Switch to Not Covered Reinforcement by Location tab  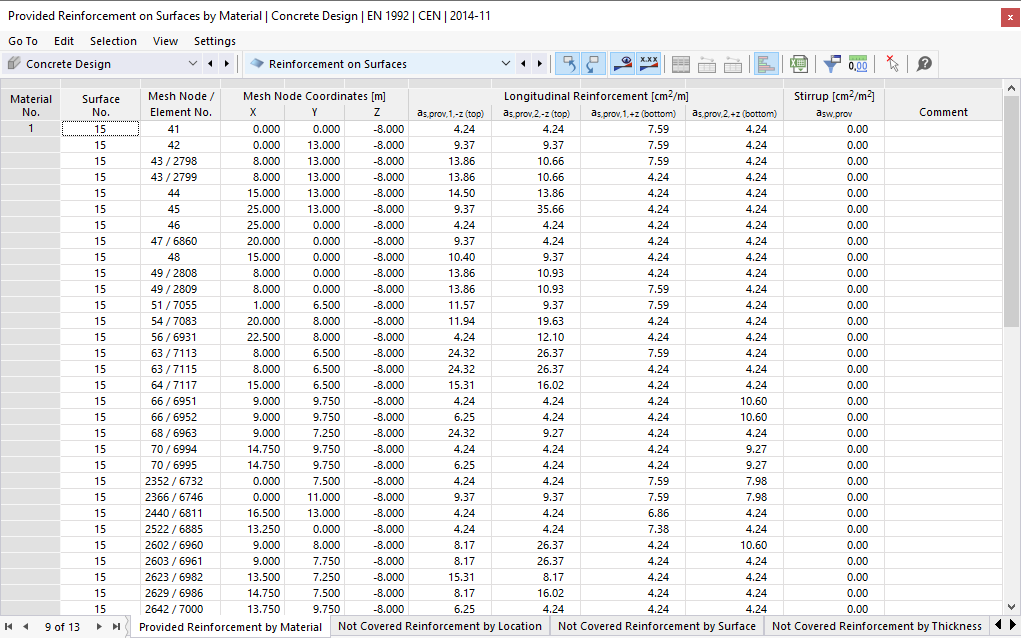[x=440, y=626]
